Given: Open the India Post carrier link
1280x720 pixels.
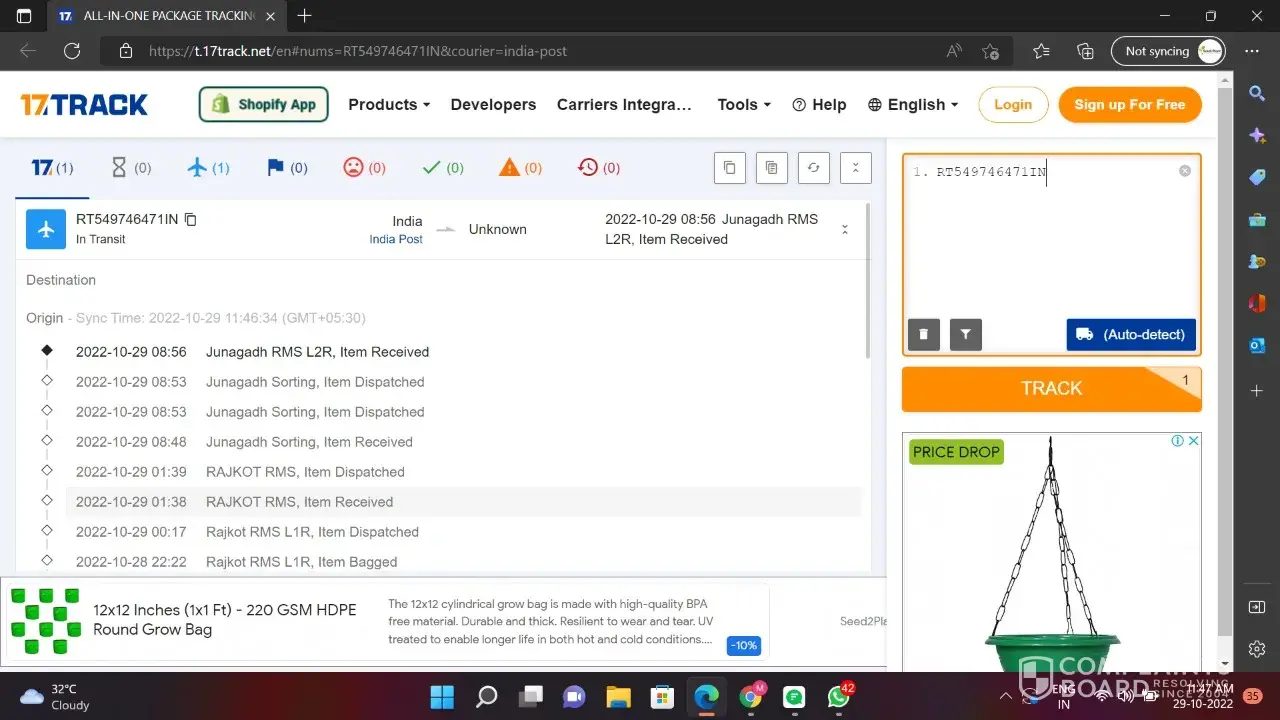Looking at the screenshot, I should (x=396, y=239).
